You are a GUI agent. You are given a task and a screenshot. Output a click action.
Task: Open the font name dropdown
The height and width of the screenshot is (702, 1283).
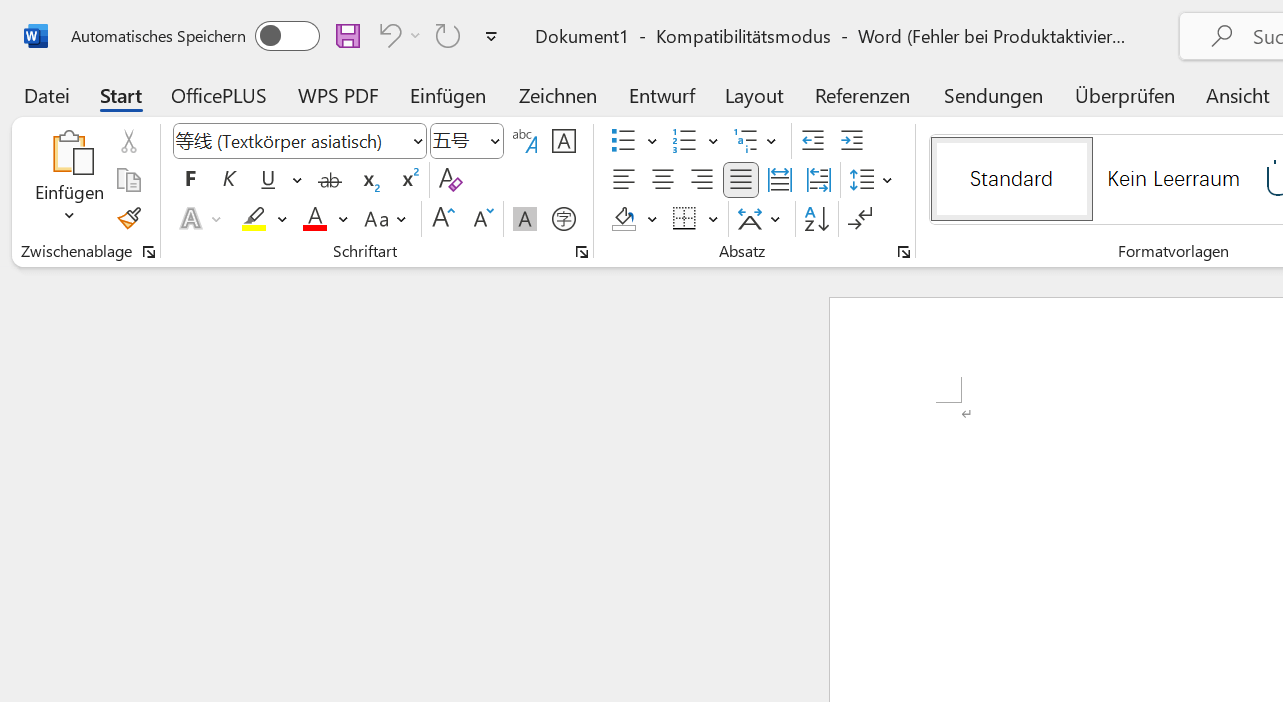click(x=417, y=142)
